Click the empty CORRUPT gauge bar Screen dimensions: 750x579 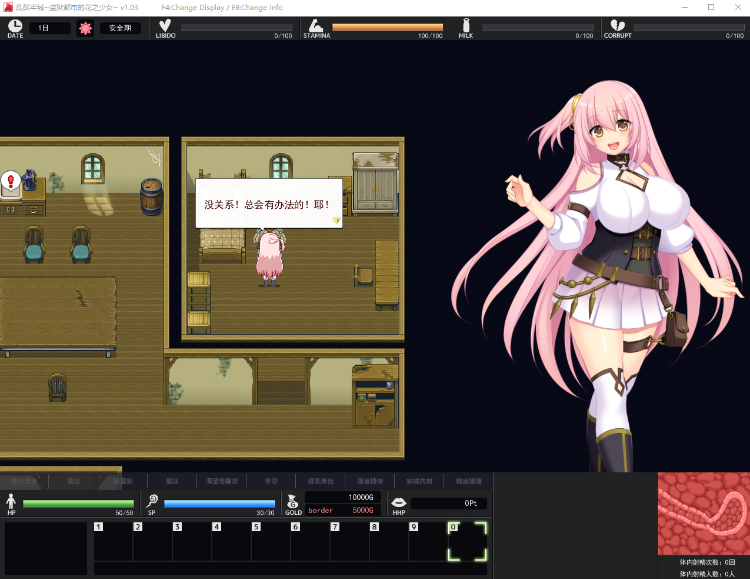tap(689, 27)
